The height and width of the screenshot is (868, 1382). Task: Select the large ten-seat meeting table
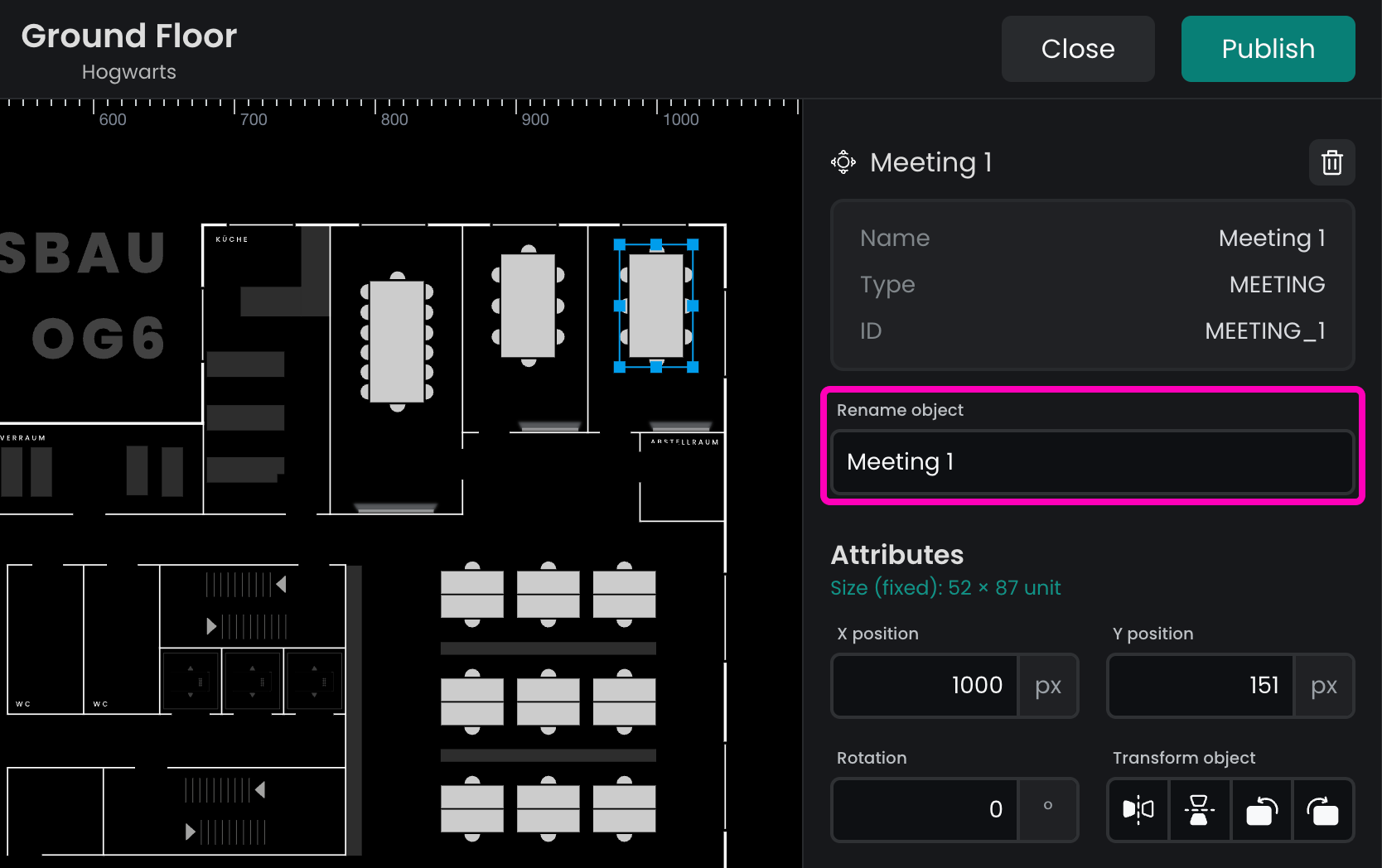[397, 341]
